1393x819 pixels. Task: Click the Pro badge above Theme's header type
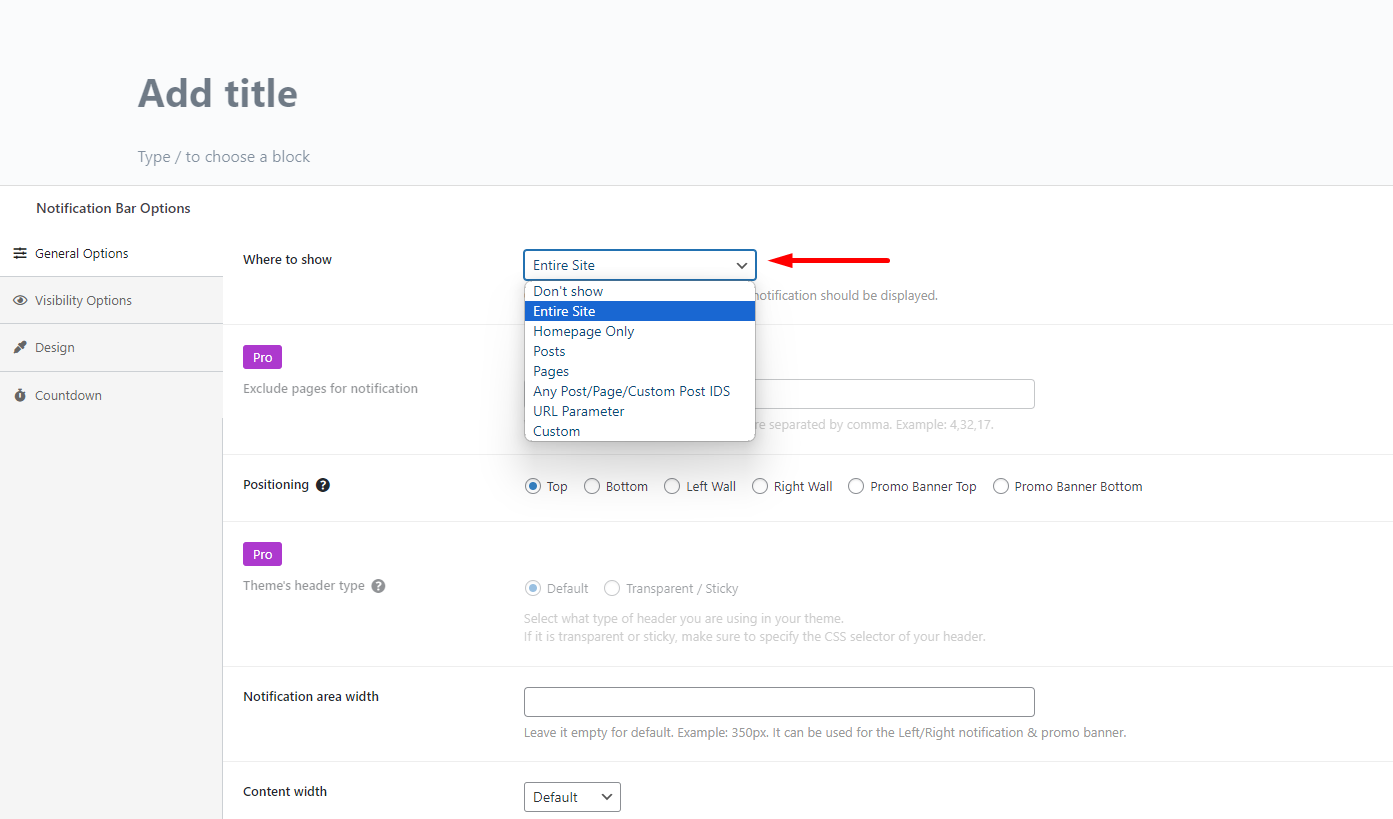[x=262, y=555]
